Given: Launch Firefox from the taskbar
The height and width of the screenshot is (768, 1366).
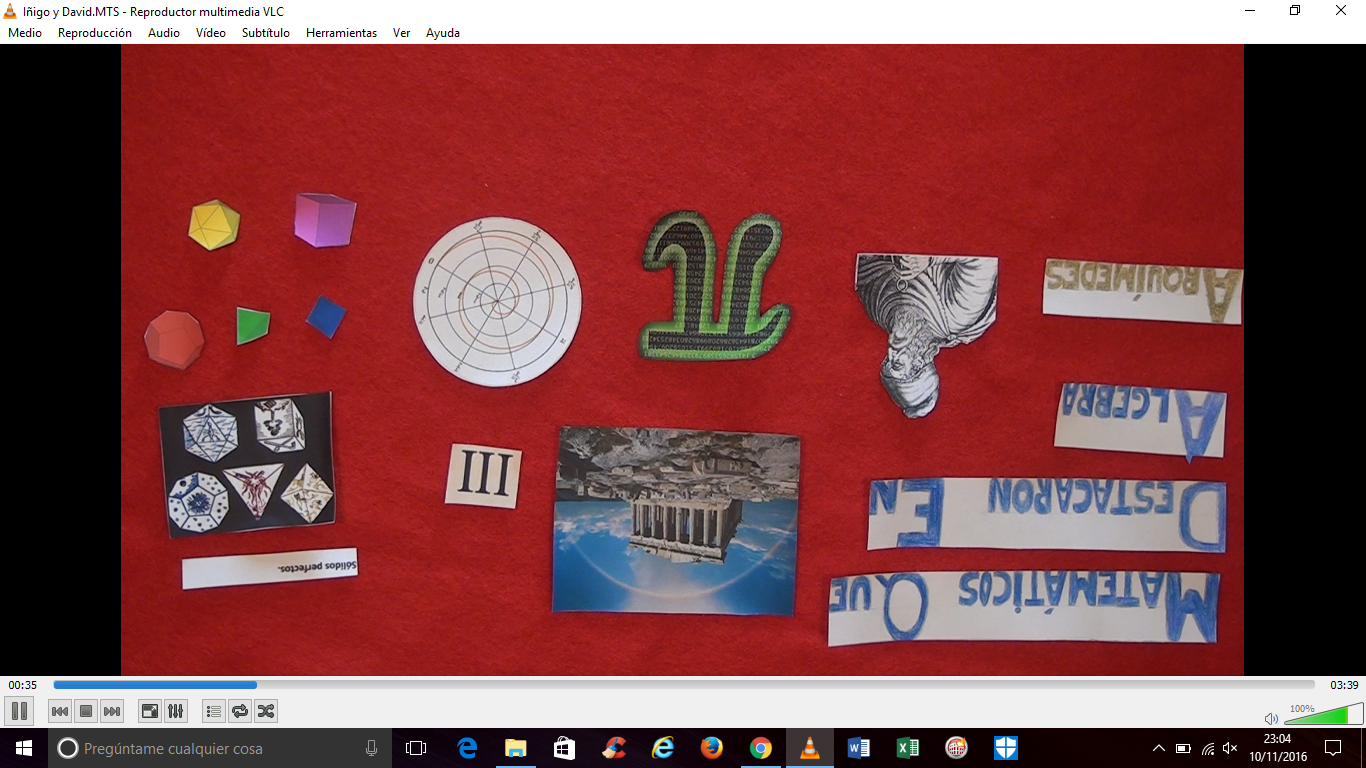Looking at the screenshot, I should 712,747.
